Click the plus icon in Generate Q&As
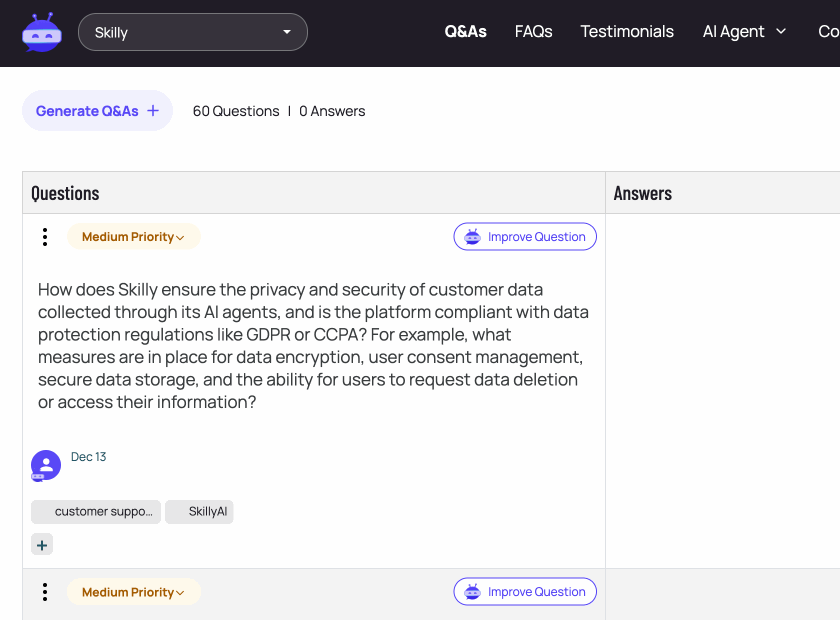 coord(153,111)
